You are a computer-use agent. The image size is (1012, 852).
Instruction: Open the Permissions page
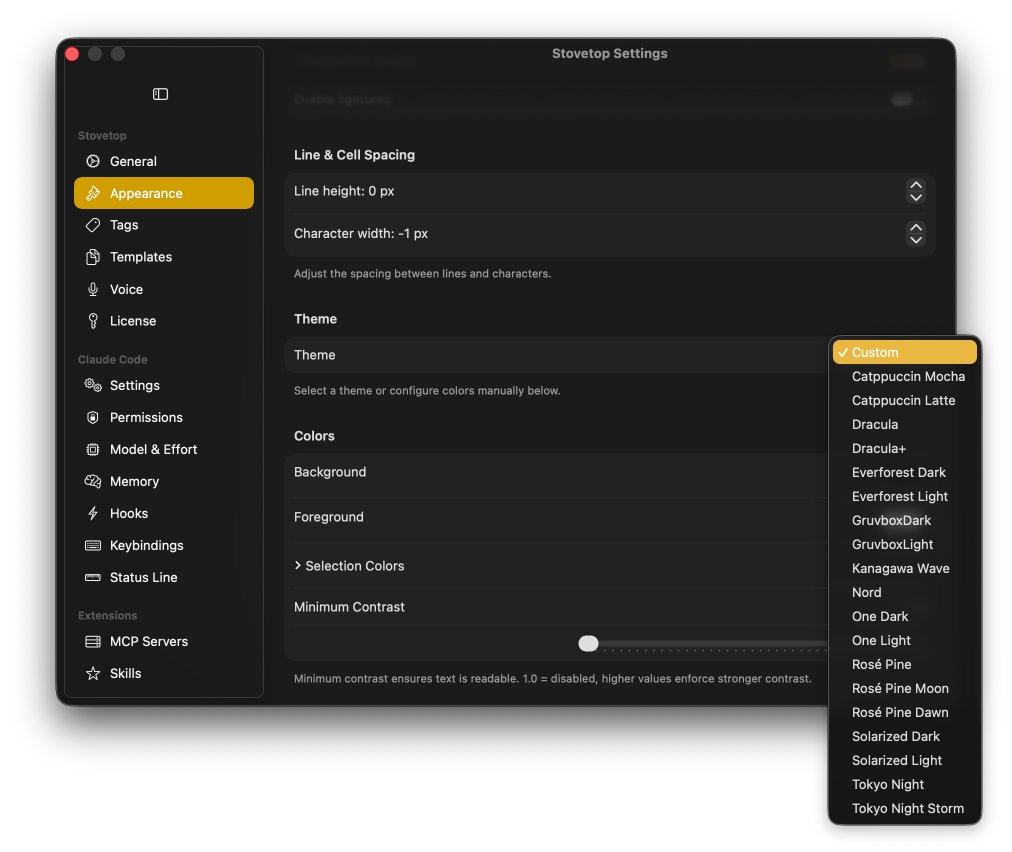coord(164,417)
